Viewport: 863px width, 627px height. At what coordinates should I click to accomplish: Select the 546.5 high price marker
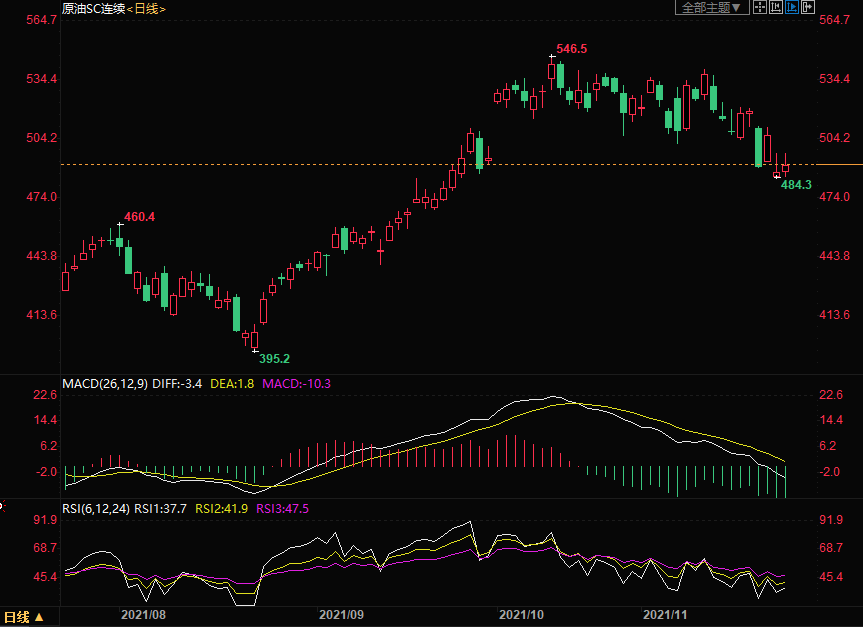tap(571, 48)
